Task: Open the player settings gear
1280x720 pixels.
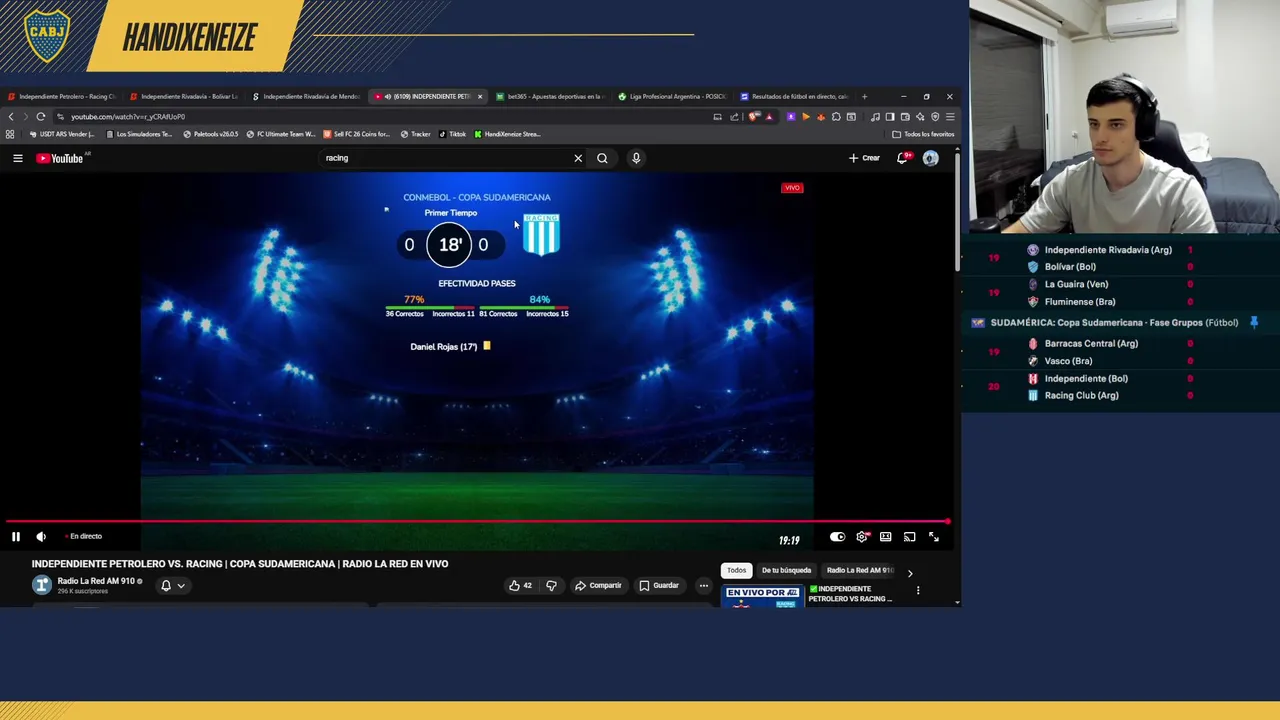Action: tap(862, 537)
